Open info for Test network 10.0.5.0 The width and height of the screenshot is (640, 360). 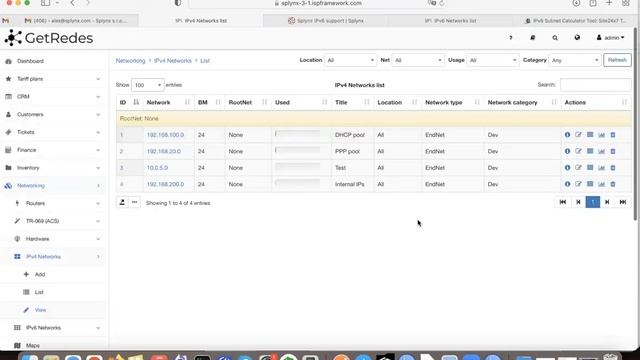coord(567,168)
